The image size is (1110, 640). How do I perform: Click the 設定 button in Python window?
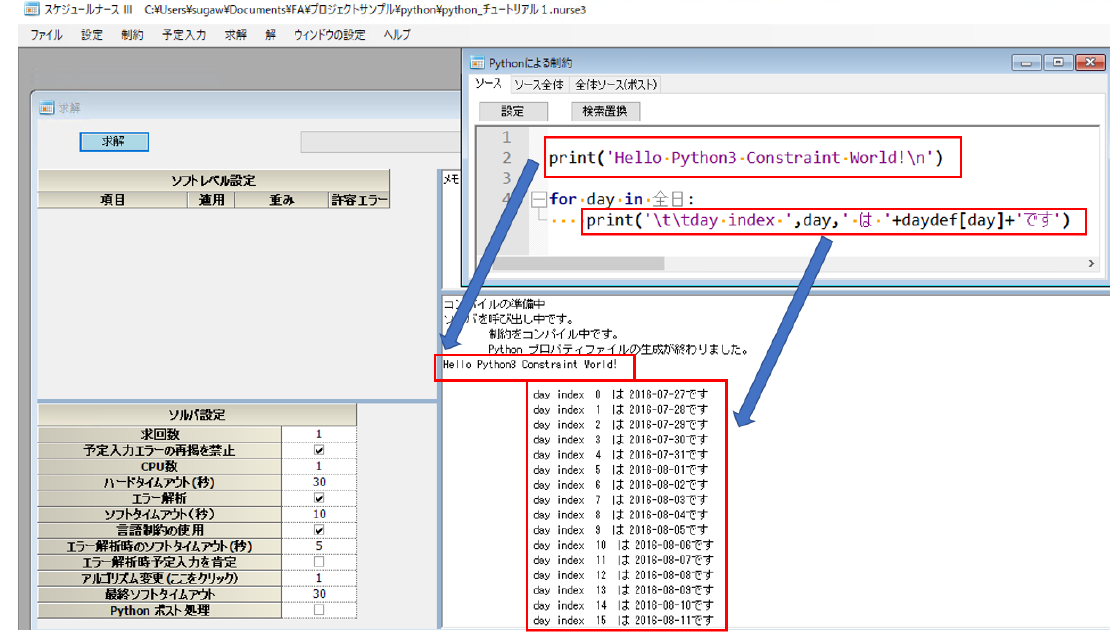(513, 111)
